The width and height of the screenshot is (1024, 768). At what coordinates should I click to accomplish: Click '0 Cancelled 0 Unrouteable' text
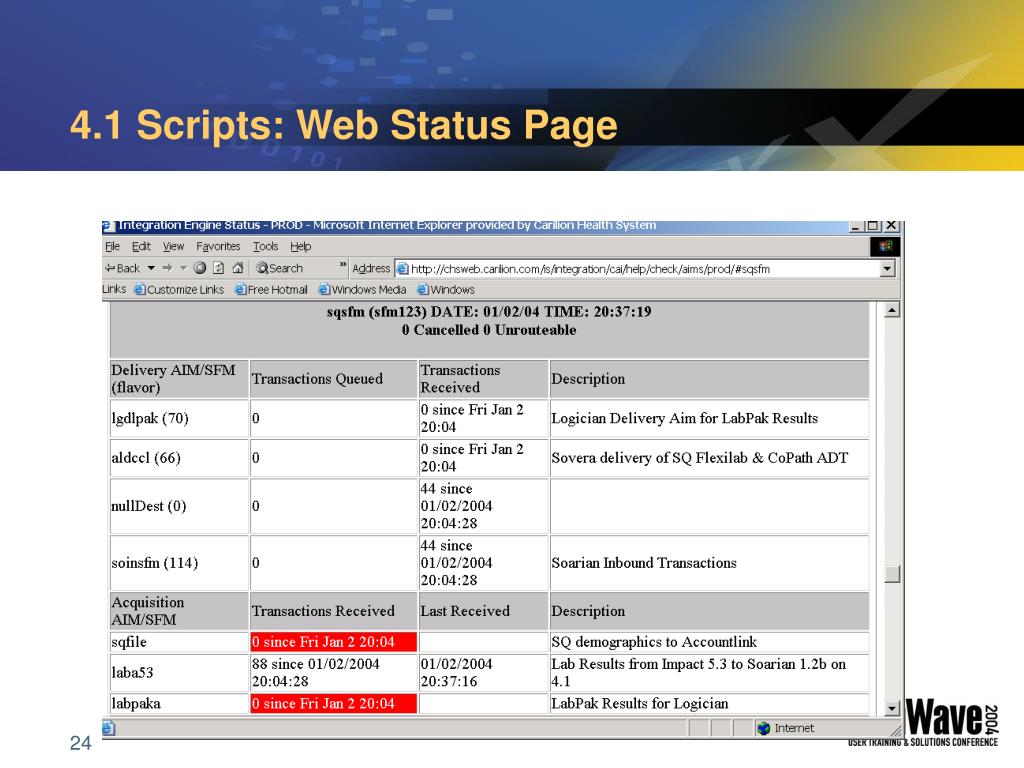pos(489,330)
